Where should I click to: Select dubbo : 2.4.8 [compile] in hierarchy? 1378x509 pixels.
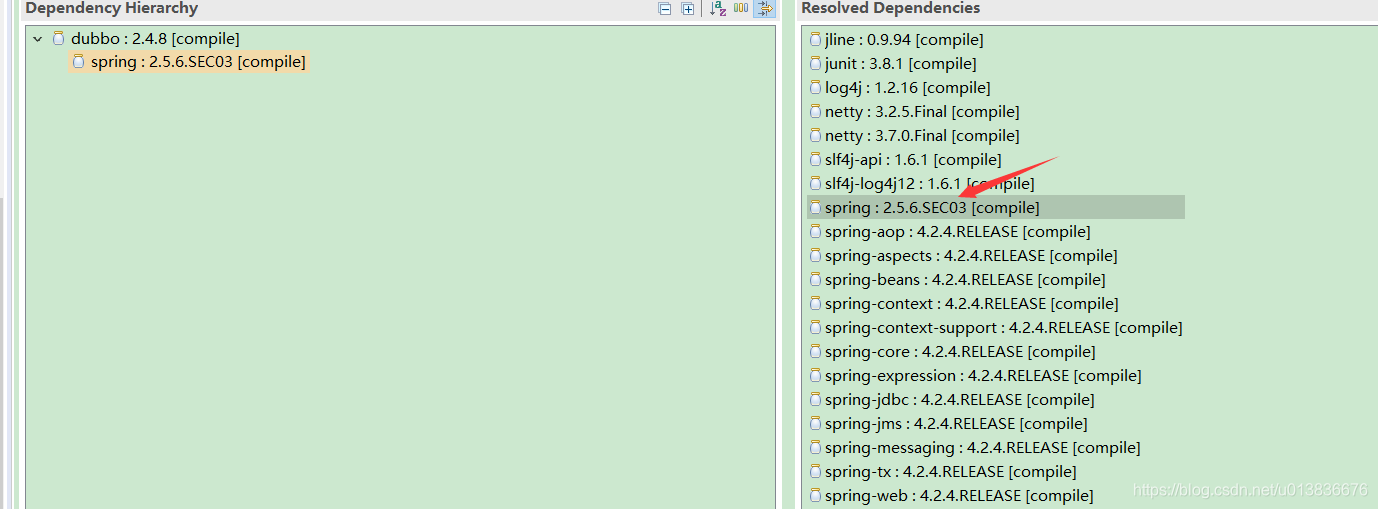[x=155, y=39]
